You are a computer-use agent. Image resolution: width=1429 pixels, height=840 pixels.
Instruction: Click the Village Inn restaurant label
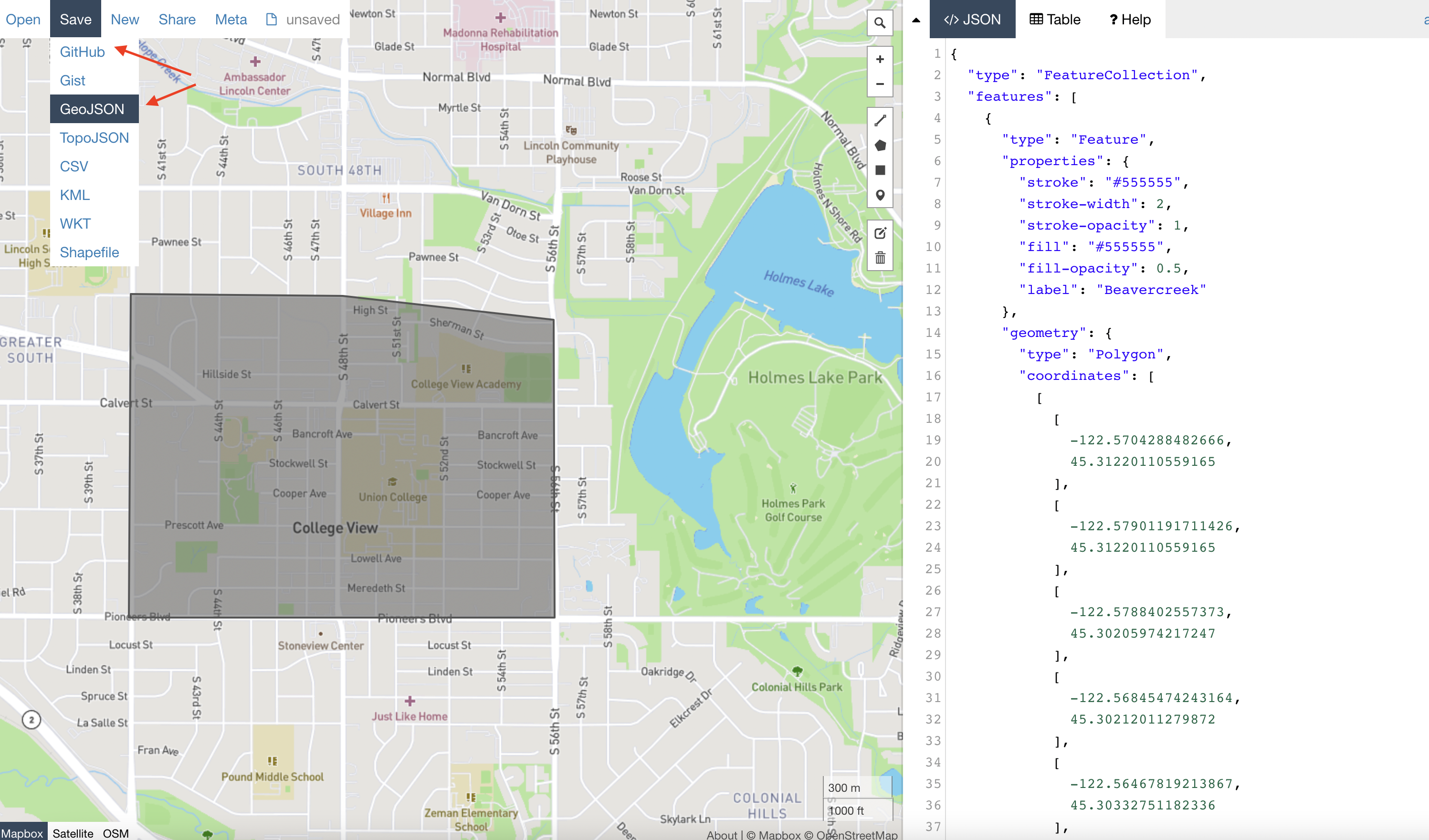pos(386,213)
